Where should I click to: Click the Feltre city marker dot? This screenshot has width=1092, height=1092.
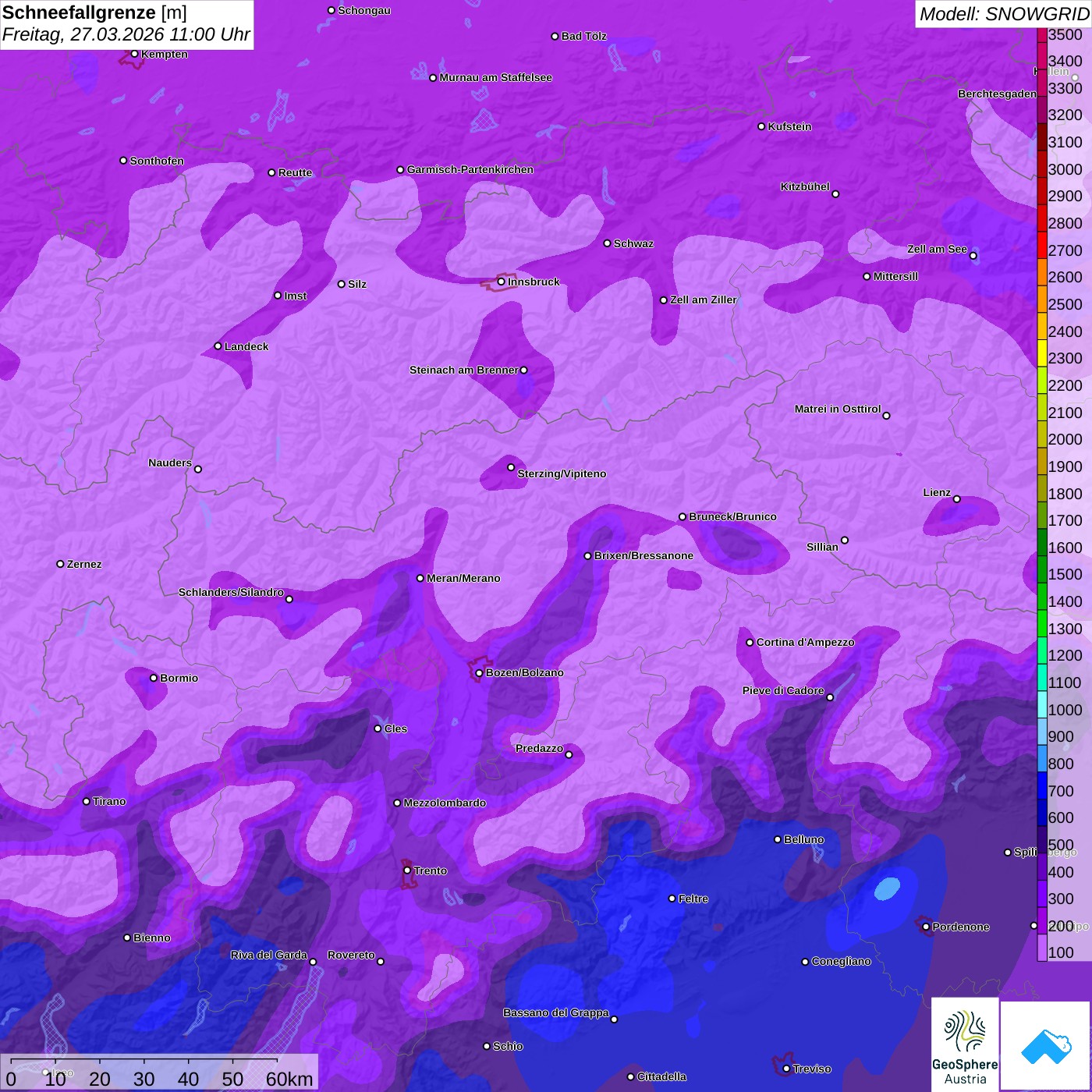(672, 899)
